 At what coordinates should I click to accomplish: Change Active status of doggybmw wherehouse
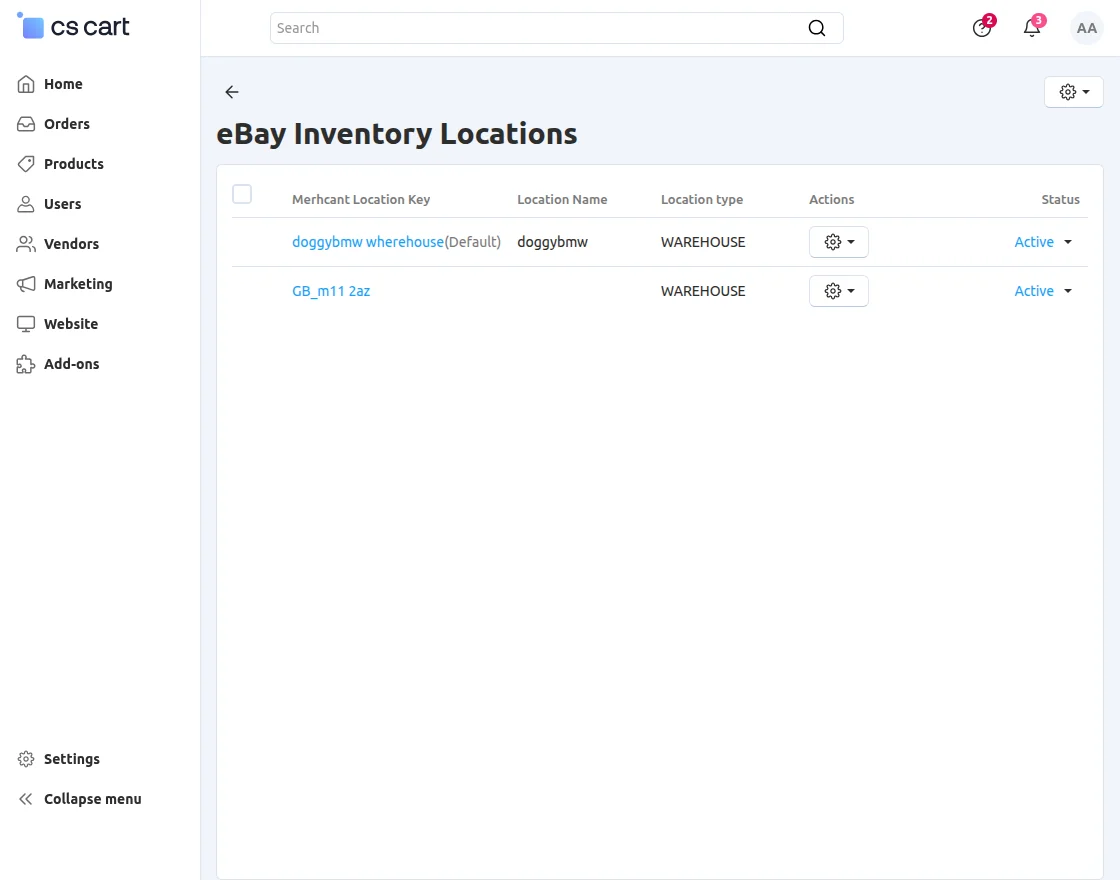[x=1043, y=242]
